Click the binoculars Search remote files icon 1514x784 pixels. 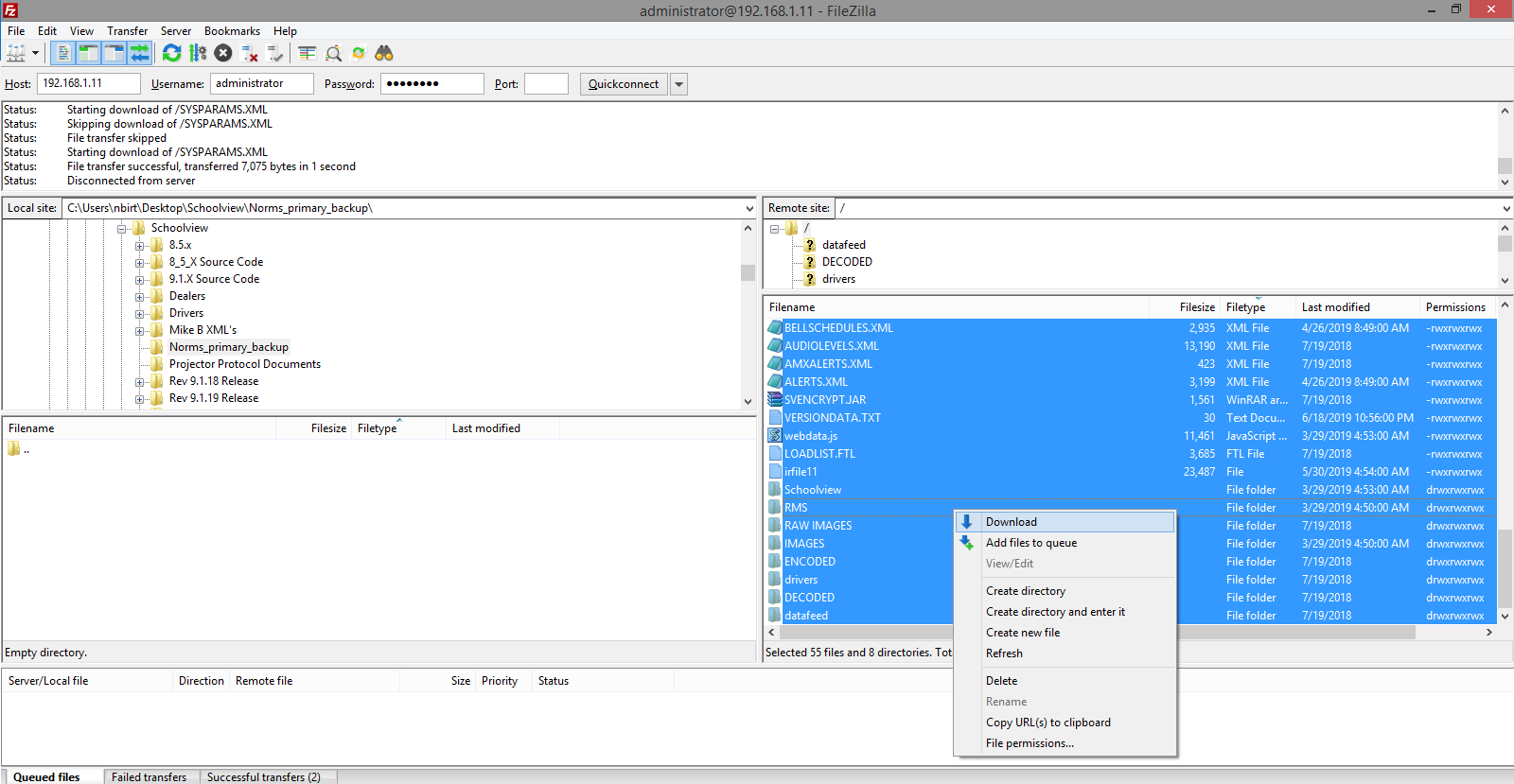coord(384,54)
